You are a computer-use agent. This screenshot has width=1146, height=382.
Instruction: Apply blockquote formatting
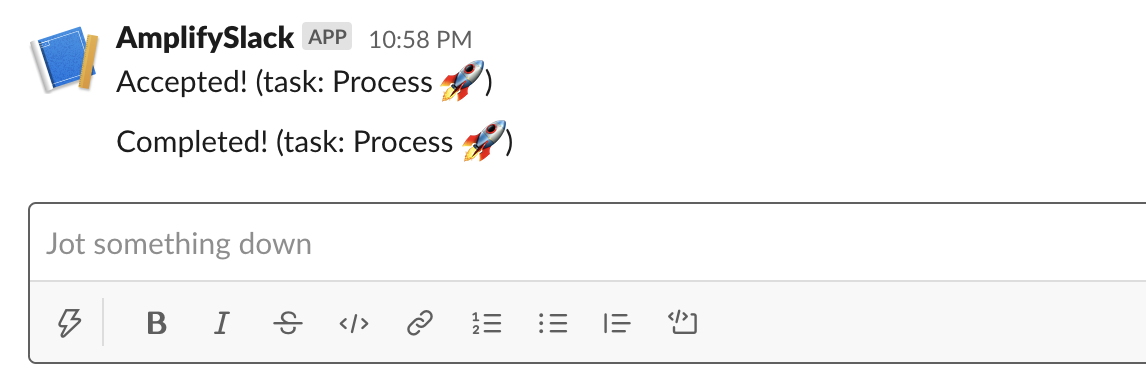[617, 322]
